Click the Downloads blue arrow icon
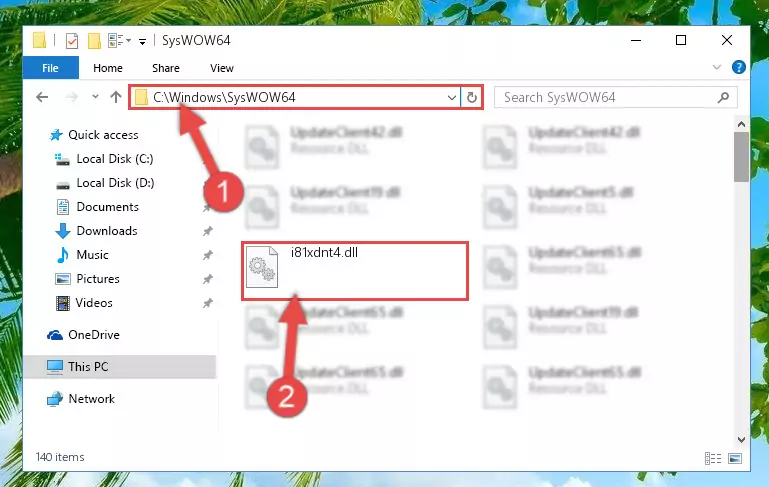 [x=63, y=231]
